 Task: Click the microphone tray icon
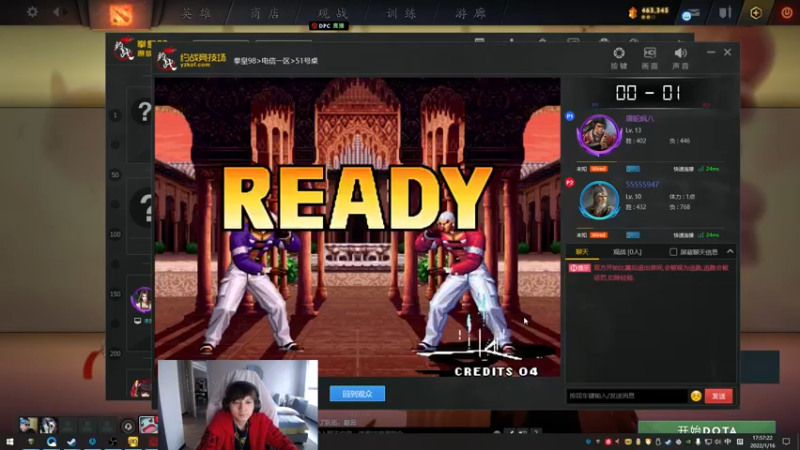697,442
